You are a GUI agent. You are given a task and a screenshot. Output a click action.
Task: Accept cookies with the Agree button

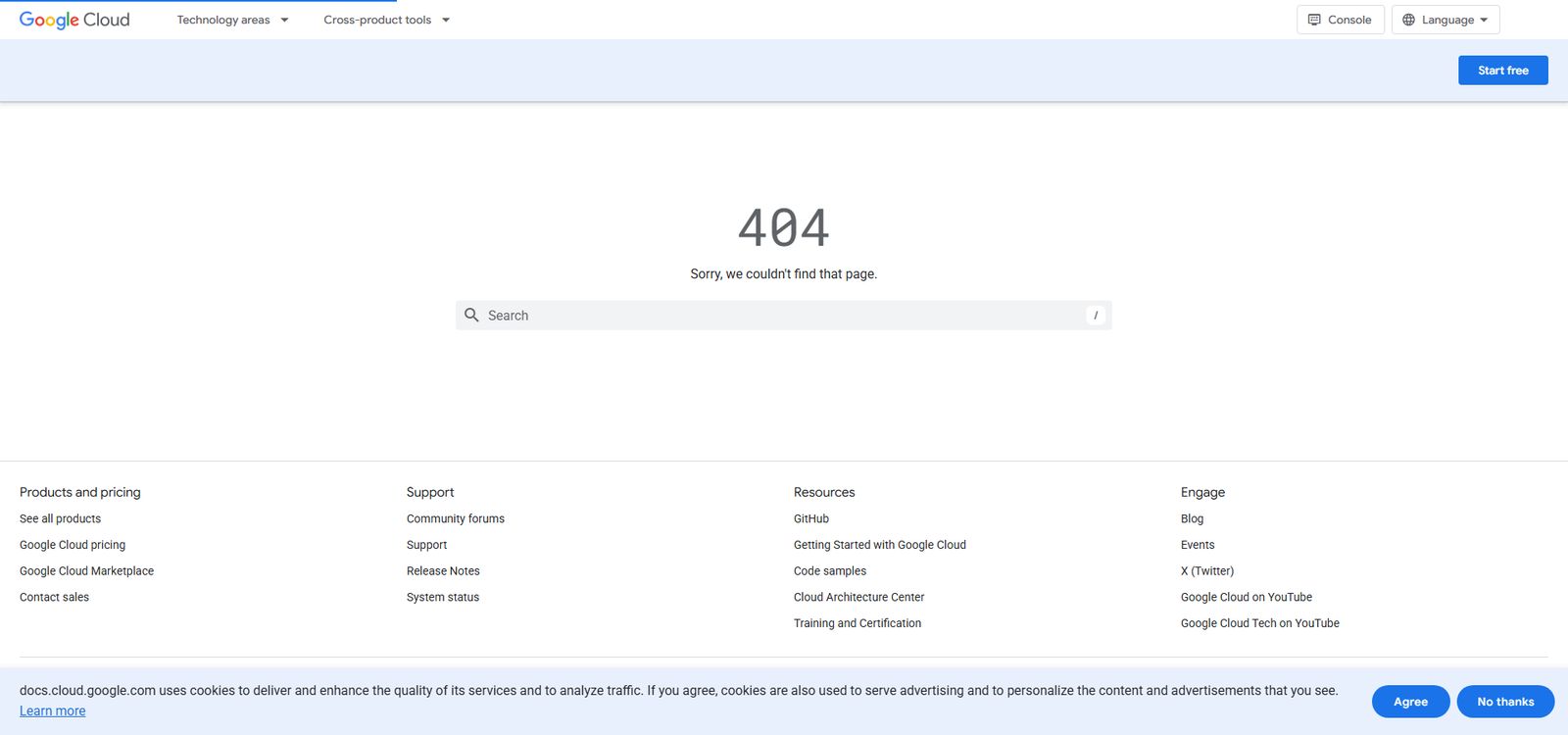pyautogui.click(x=1410, y=702)
